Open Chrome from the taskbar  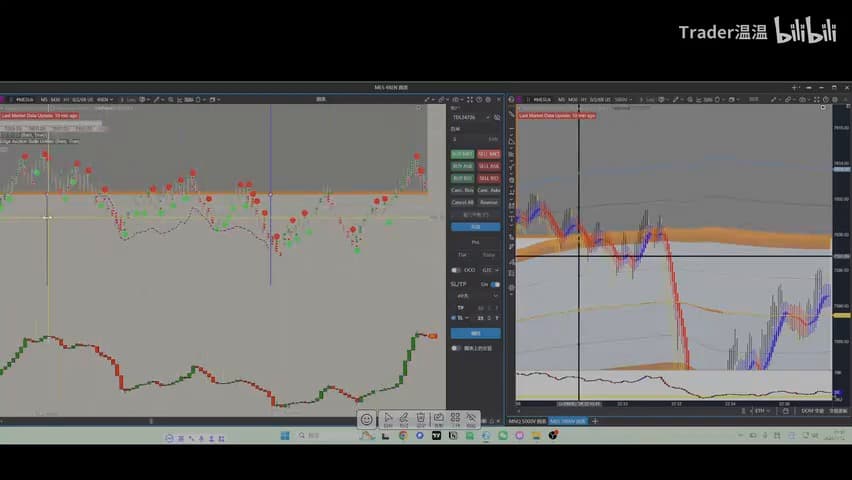pos(403,435)
